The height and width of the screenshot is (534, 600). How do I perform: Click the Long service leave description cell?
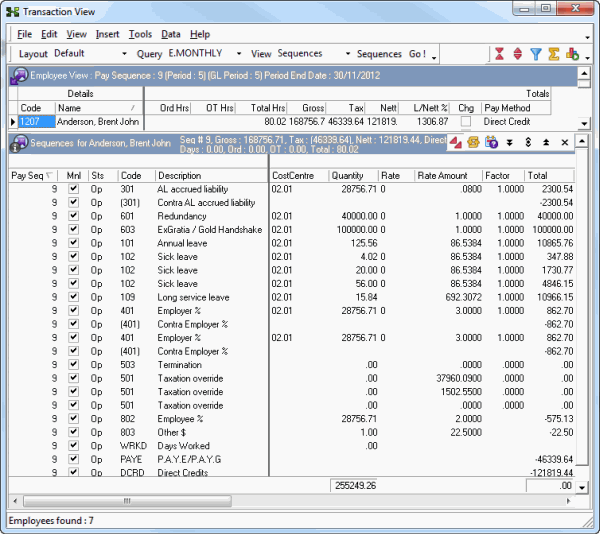[193, 297]
